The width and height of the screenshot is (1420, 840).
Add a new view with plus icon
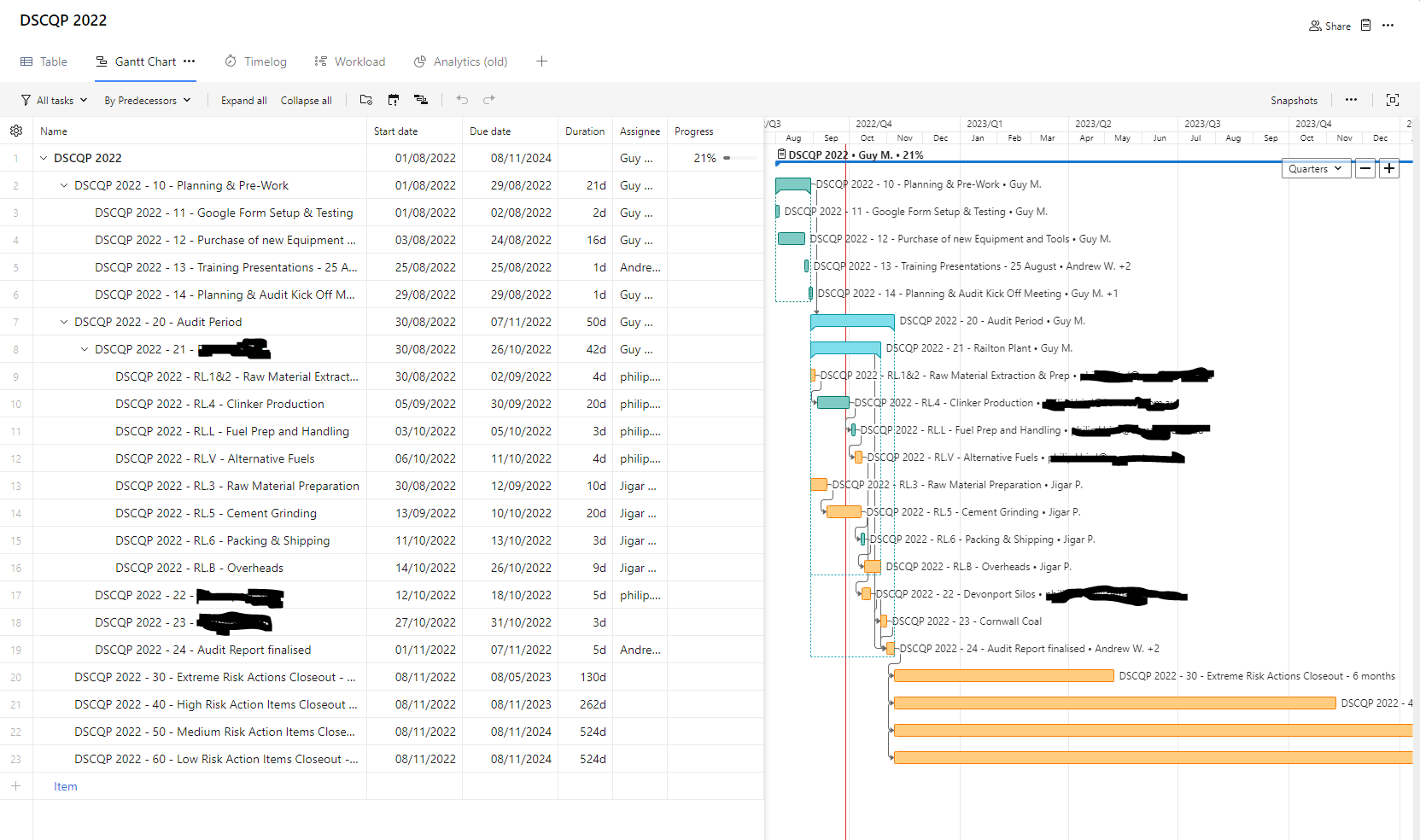click(541, 61)
